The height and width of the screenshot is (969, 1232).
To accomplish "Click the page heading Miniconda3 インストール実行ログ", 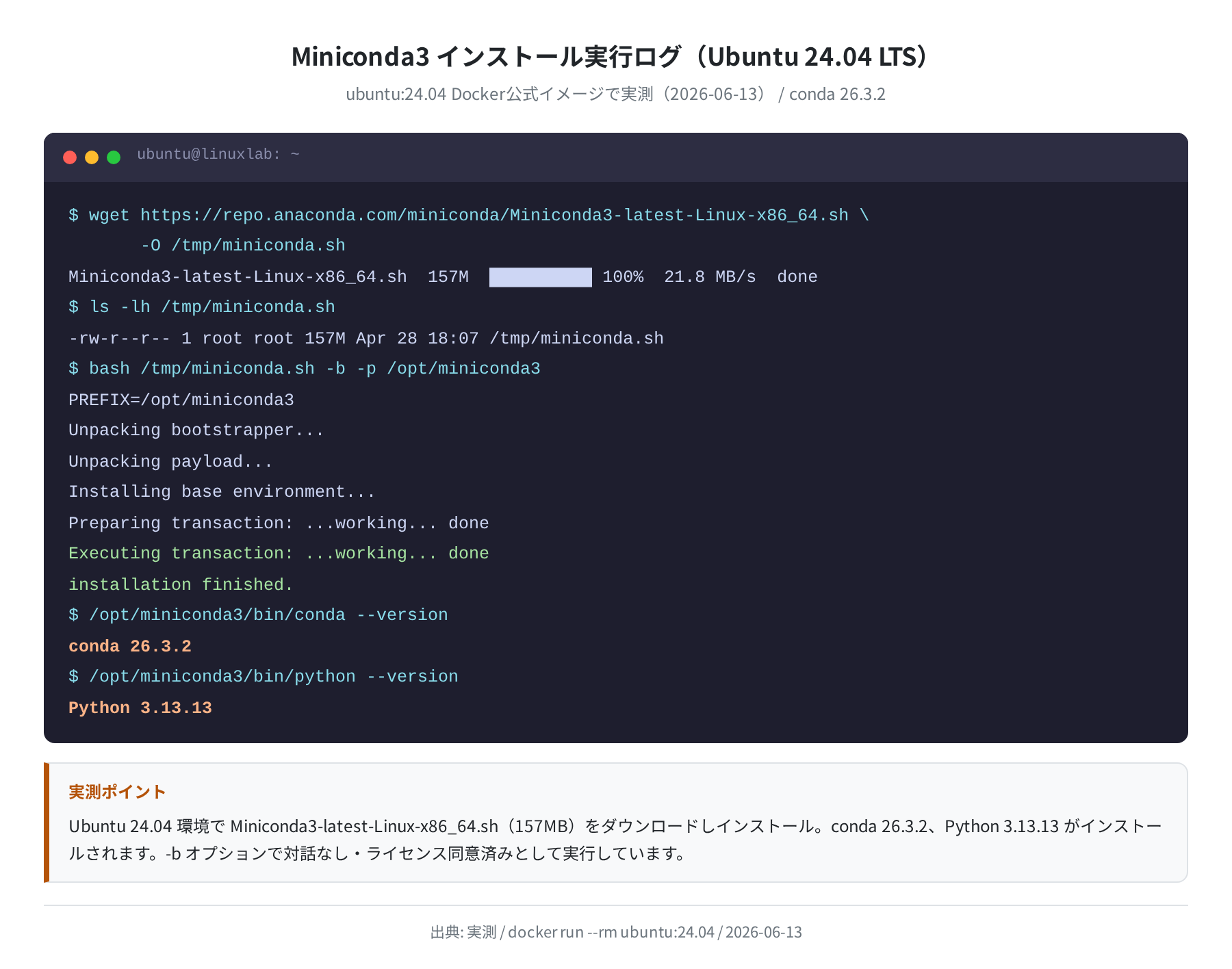I will point(615,56).
